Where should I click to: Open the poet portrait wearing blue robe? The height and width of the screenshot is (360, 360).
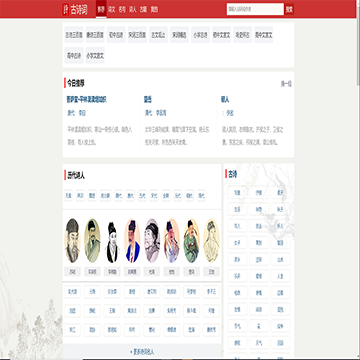(x=133, y=240)
